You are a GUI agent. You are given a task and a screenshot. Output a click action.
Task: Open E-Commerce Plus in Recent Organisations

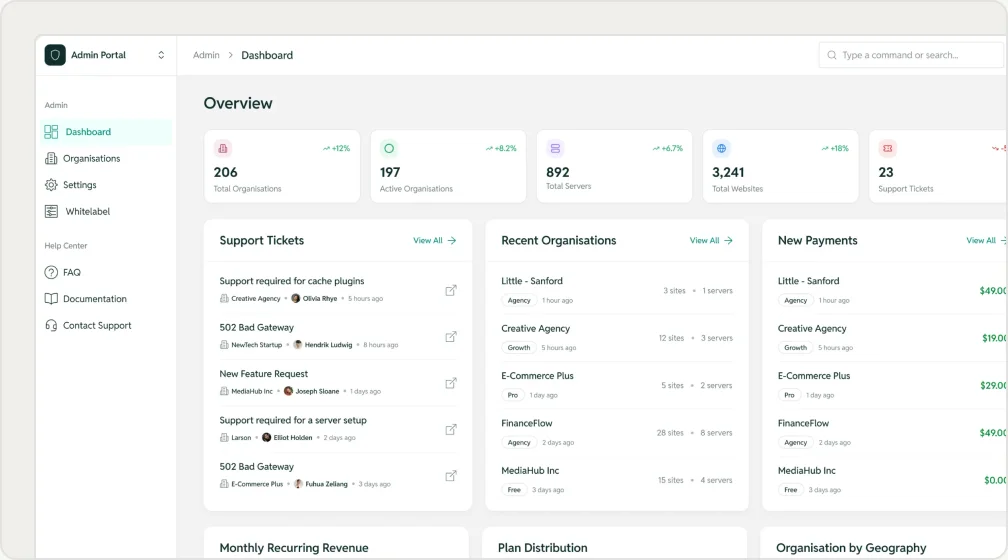tap(537, 375)
